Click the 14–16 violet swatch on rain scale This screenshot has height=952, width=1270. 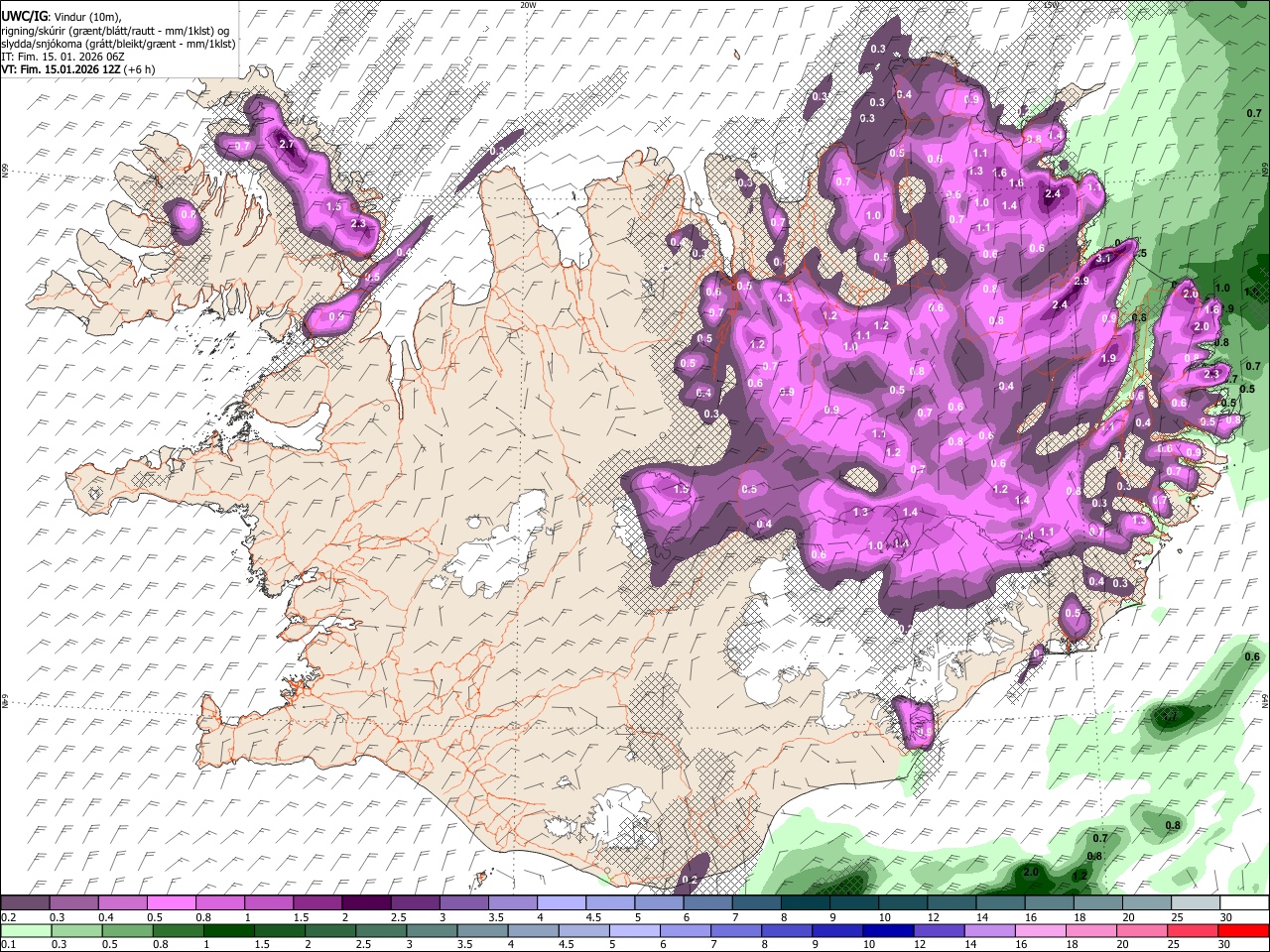coord(991,930)
